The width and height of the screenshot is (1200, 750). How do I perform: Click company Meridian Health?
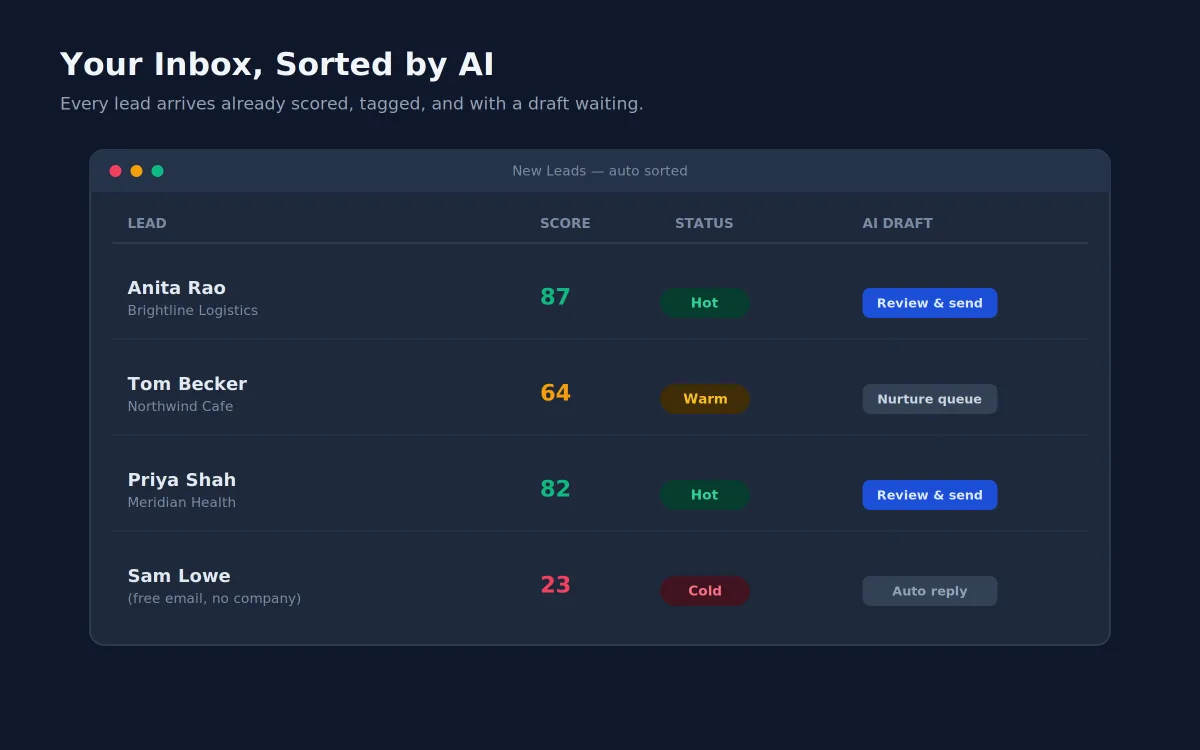coord(182,503)
